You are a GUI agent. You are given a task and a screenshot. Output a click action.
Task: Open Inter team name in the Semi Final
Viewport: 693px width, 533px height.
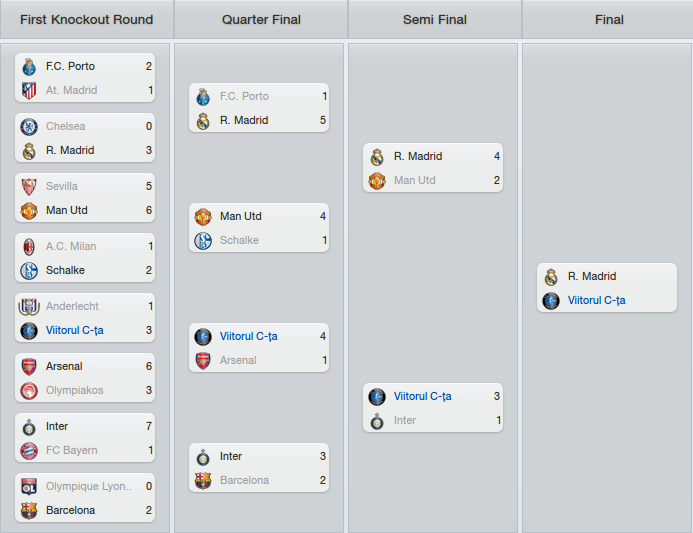click(x=405, y=421)
